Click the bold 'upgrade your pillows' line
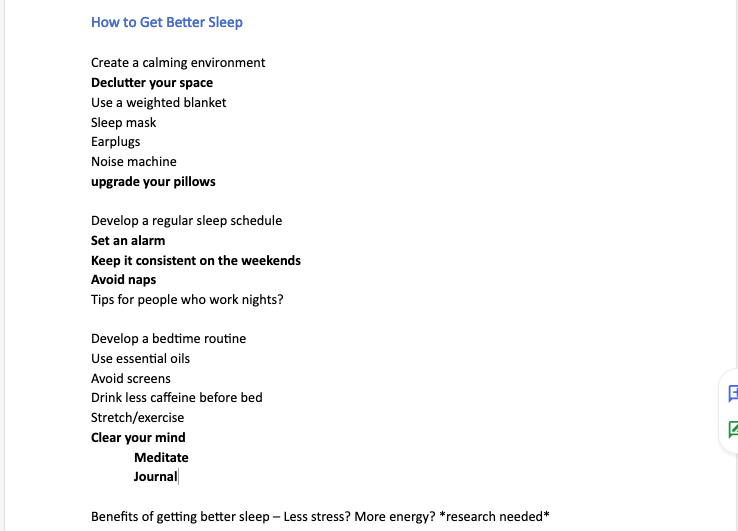This screenshot has height=531, width=738. (x=153, y=182)
